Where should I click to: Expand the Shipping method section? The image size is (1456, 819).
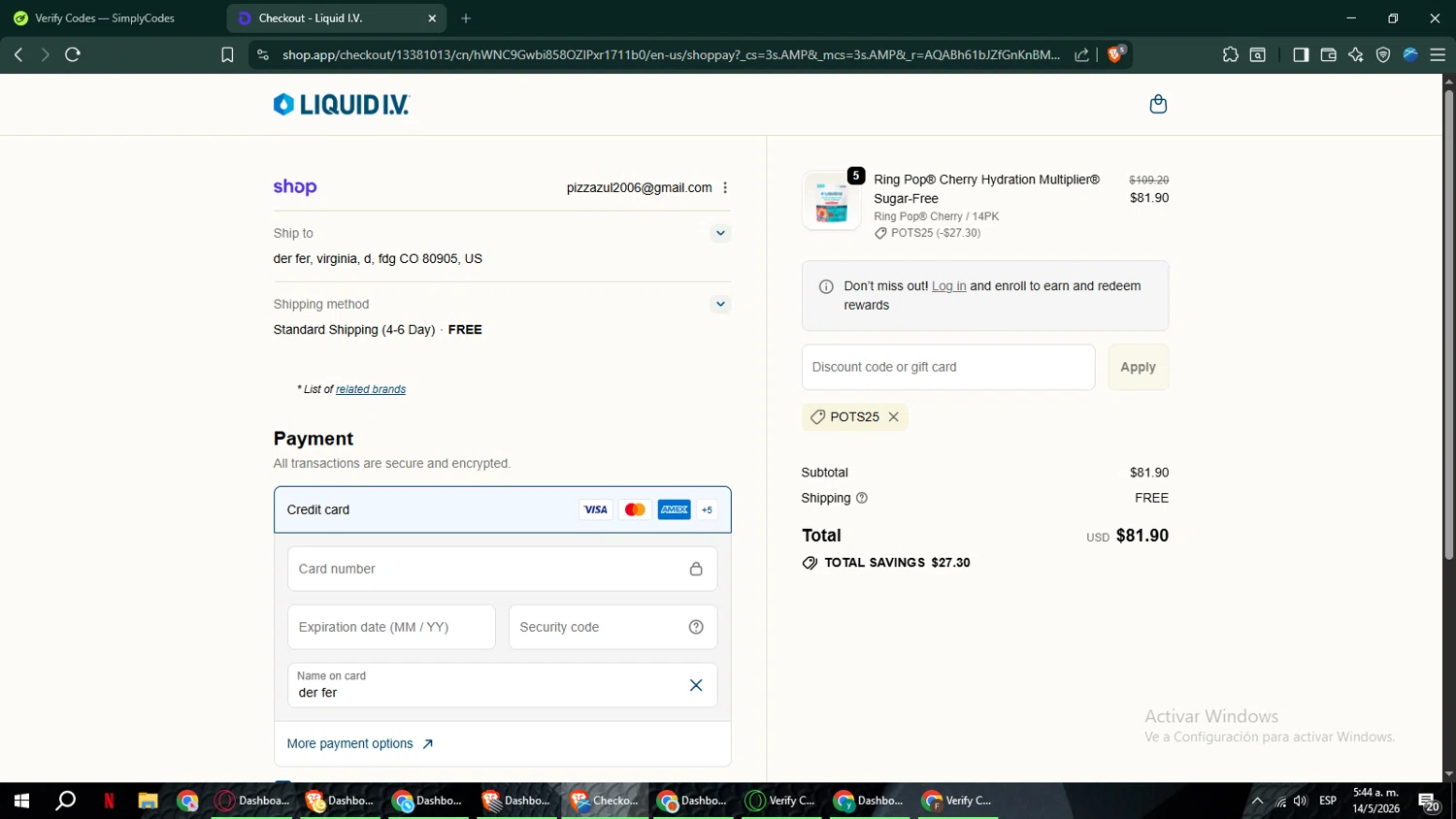pos(720,304)
